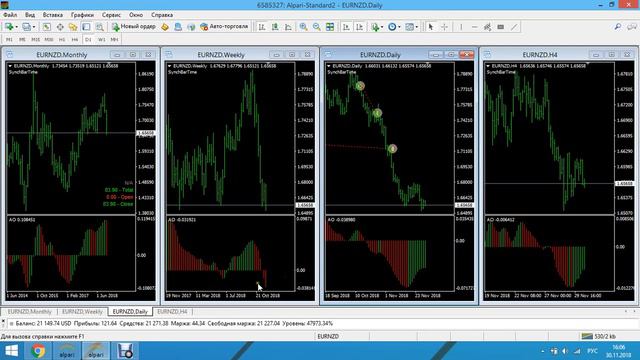Switch chart to Candlesticks type
Image resolution: width=640 pixels, height=360 pixels.
[275, 27]
